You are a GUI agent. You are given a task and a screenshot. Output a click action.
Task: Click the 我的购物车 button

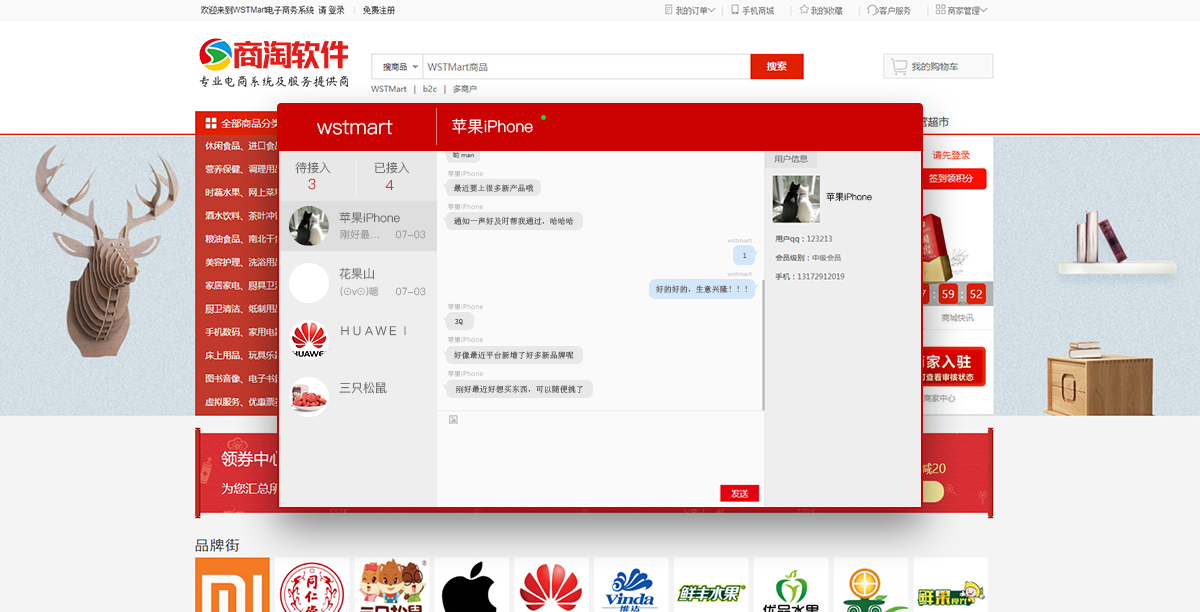[938, 67]
